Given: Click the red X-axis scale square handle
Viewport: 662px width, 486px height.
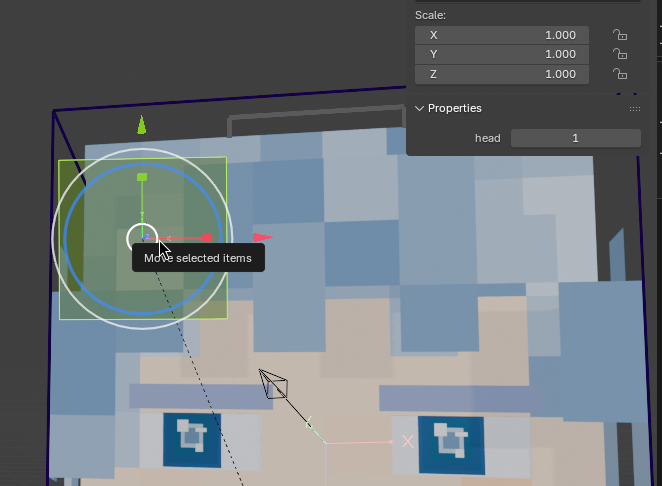Looking at the screenshot, I should pyautogui.click(x=207, y=238).
